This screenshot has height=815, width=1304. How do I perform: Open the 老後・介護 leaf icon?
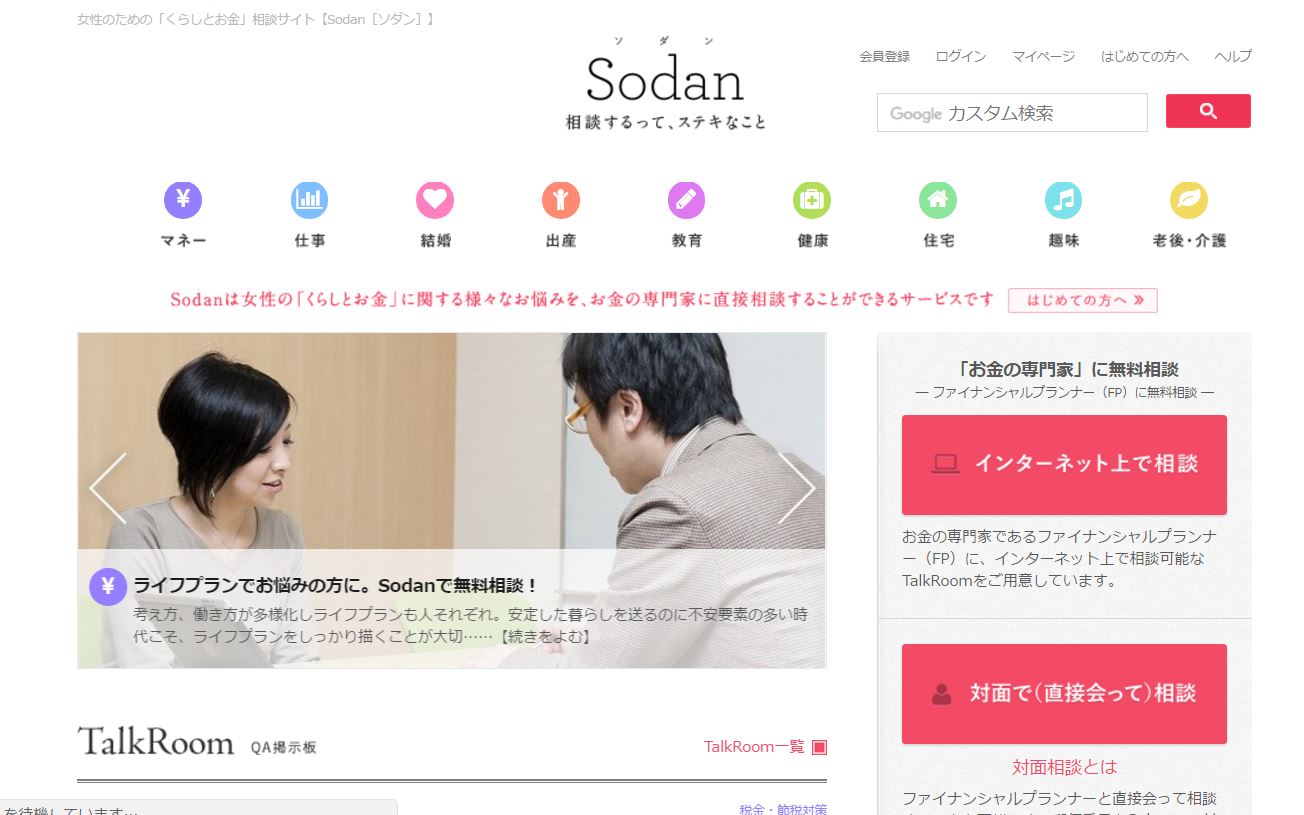click(x=1189, y=201)
